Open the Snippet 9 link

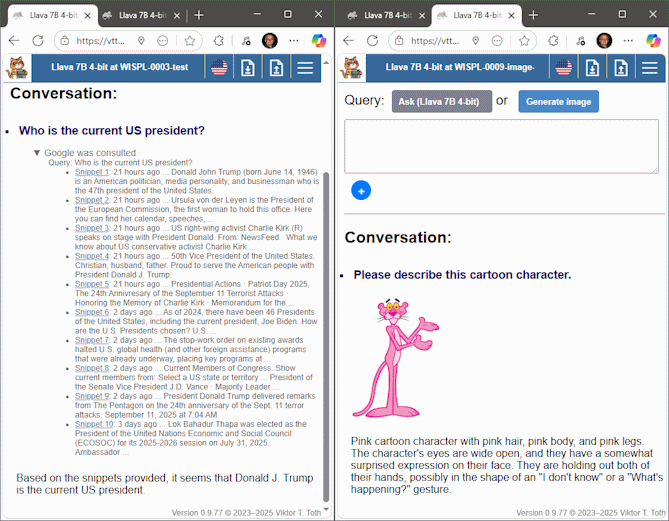pos(92,396)
